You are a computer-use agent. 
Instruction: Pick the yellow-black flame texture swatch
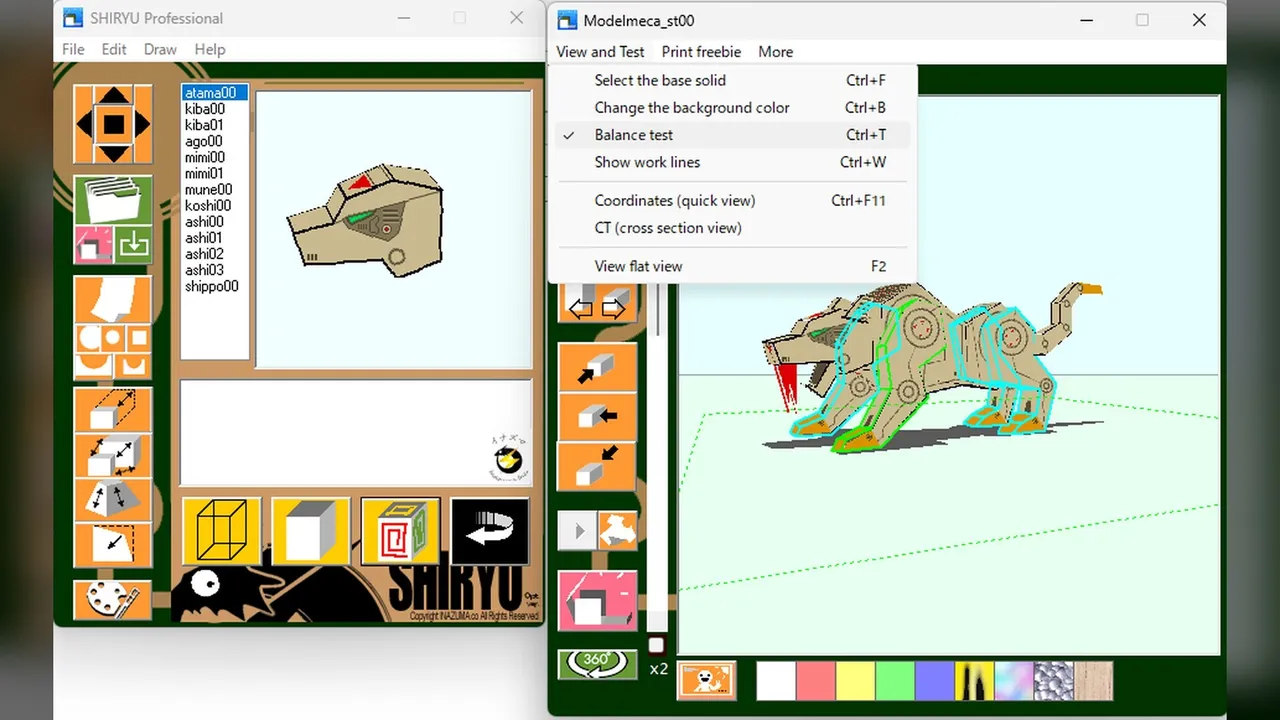[x=975, y=681]
